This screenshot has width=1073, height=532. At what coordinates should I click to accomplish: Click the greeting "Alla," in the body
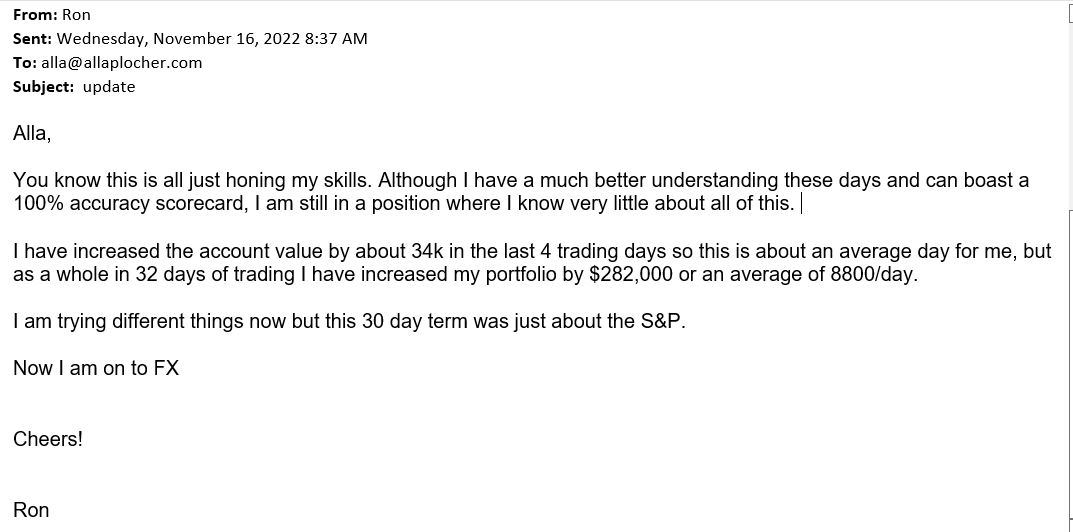pyautogui.click(x=32, y=134)
